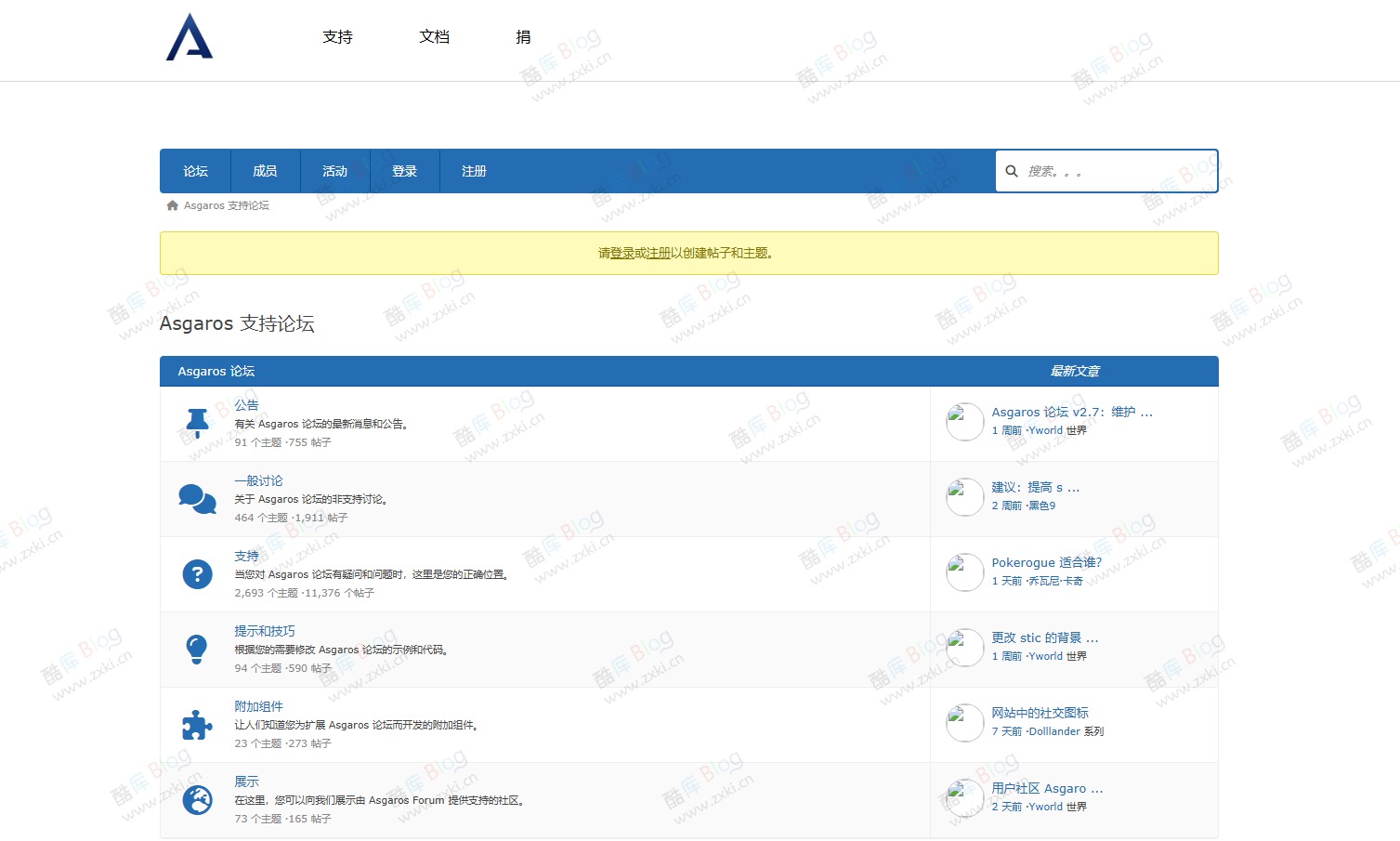Click the Asgaros triangle logo
Screen dimensions: 1400x841
coord(190,38)
